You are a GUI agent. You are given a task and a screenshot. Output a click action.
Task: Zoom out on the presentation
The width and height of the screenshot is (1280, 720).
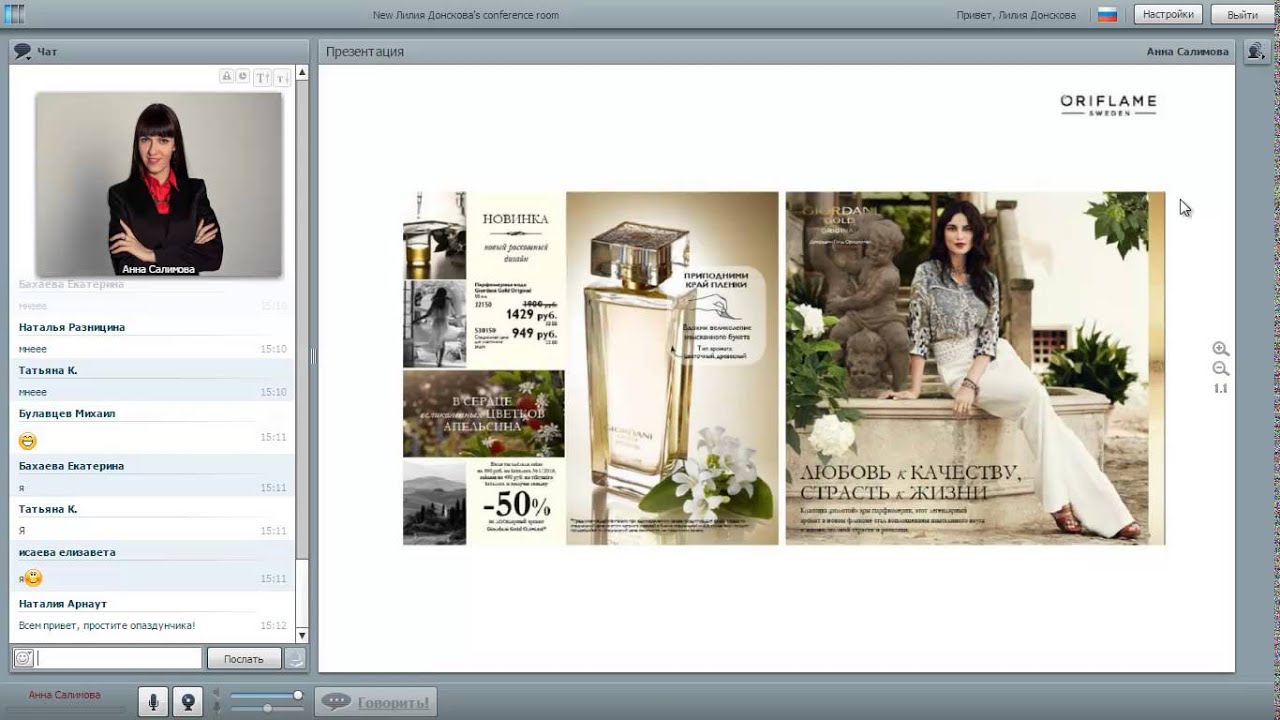(1220, 369)
